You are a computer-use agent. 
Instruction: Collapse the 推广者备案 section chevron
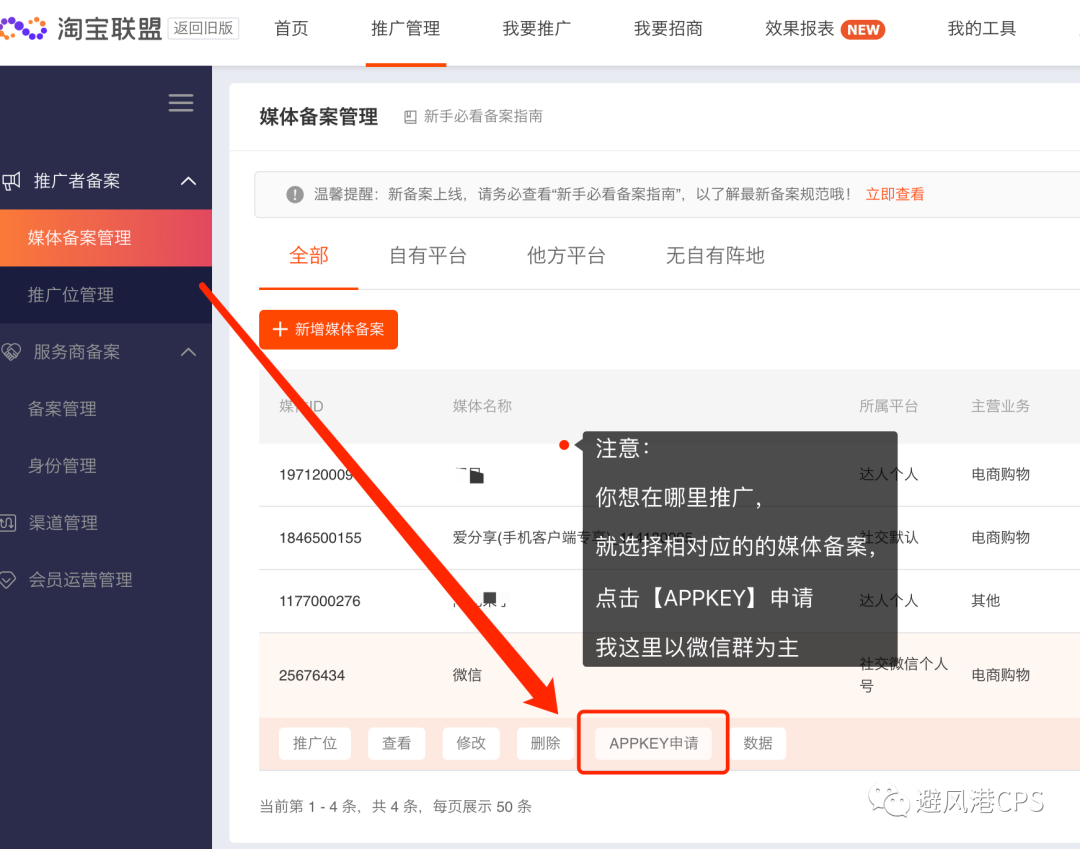tap(188, 181)
